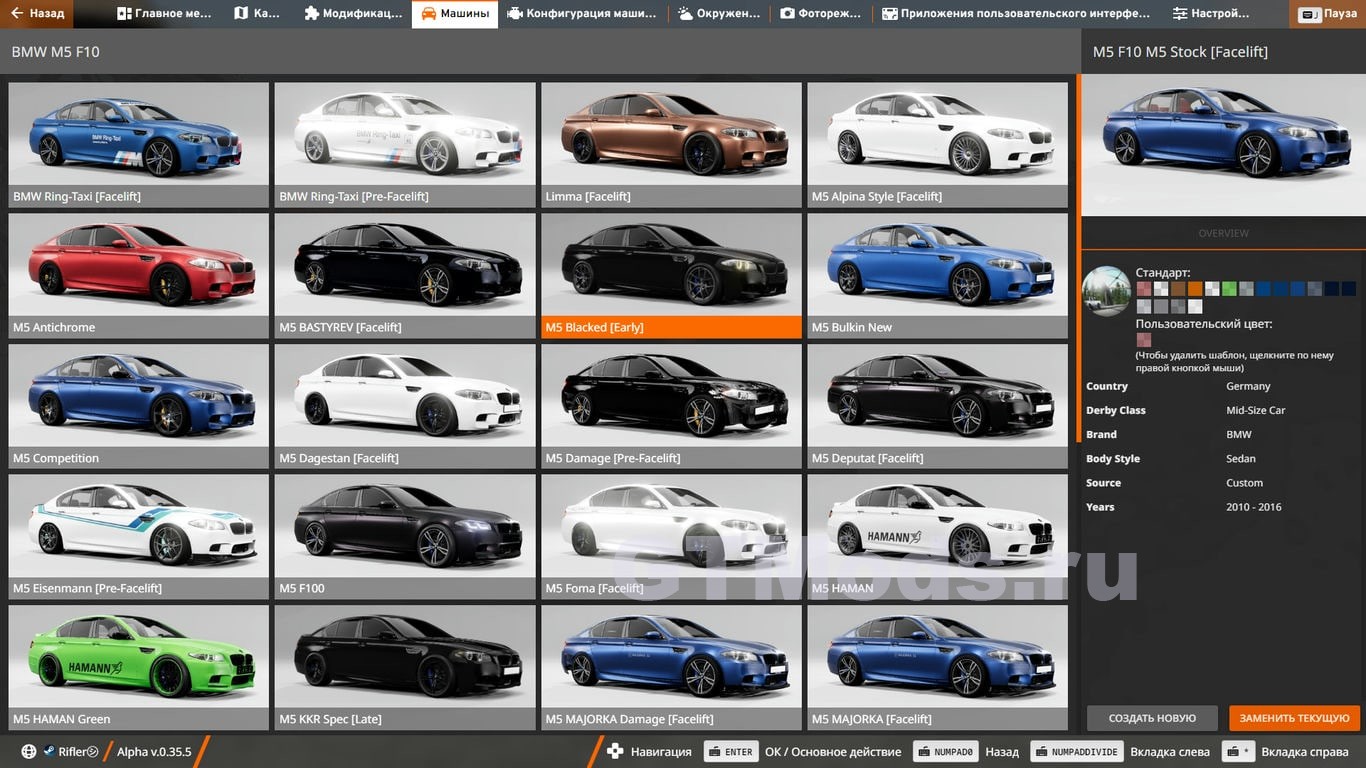Go back with the Назад button
Image resolution: width=1366 pixels, height=768 pixels.
click(37, 14)
